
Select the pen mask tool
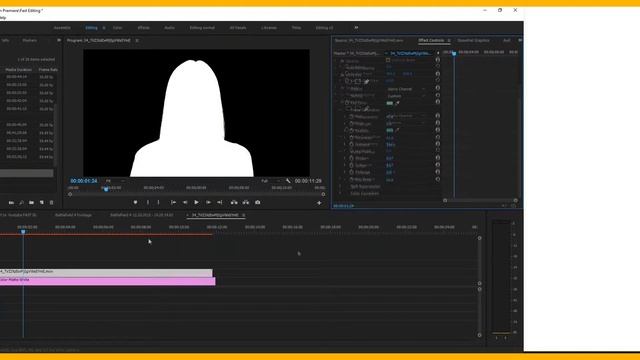click(367, 82)
